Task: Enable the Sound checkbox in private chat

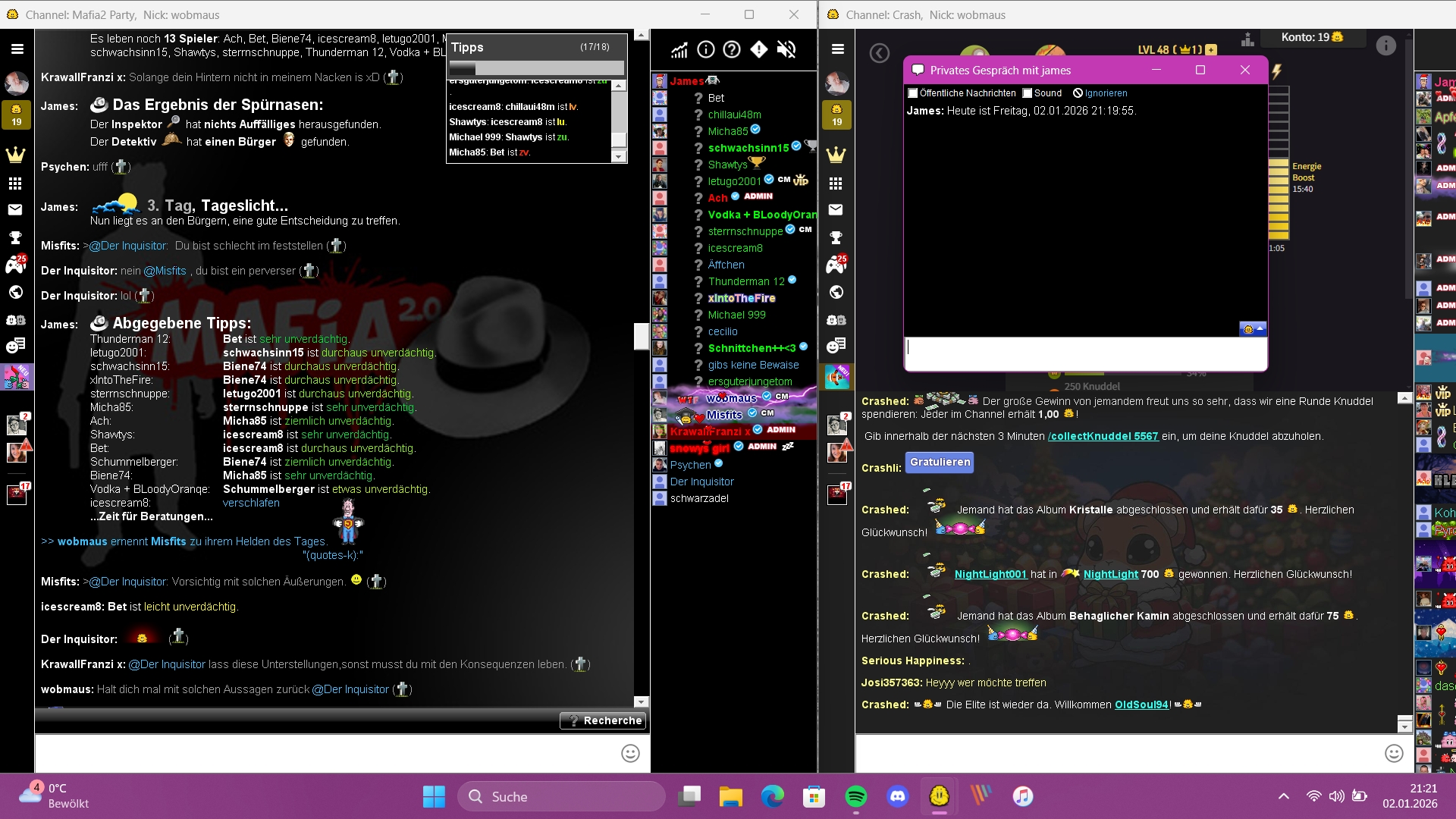Action: point(1028,93)
